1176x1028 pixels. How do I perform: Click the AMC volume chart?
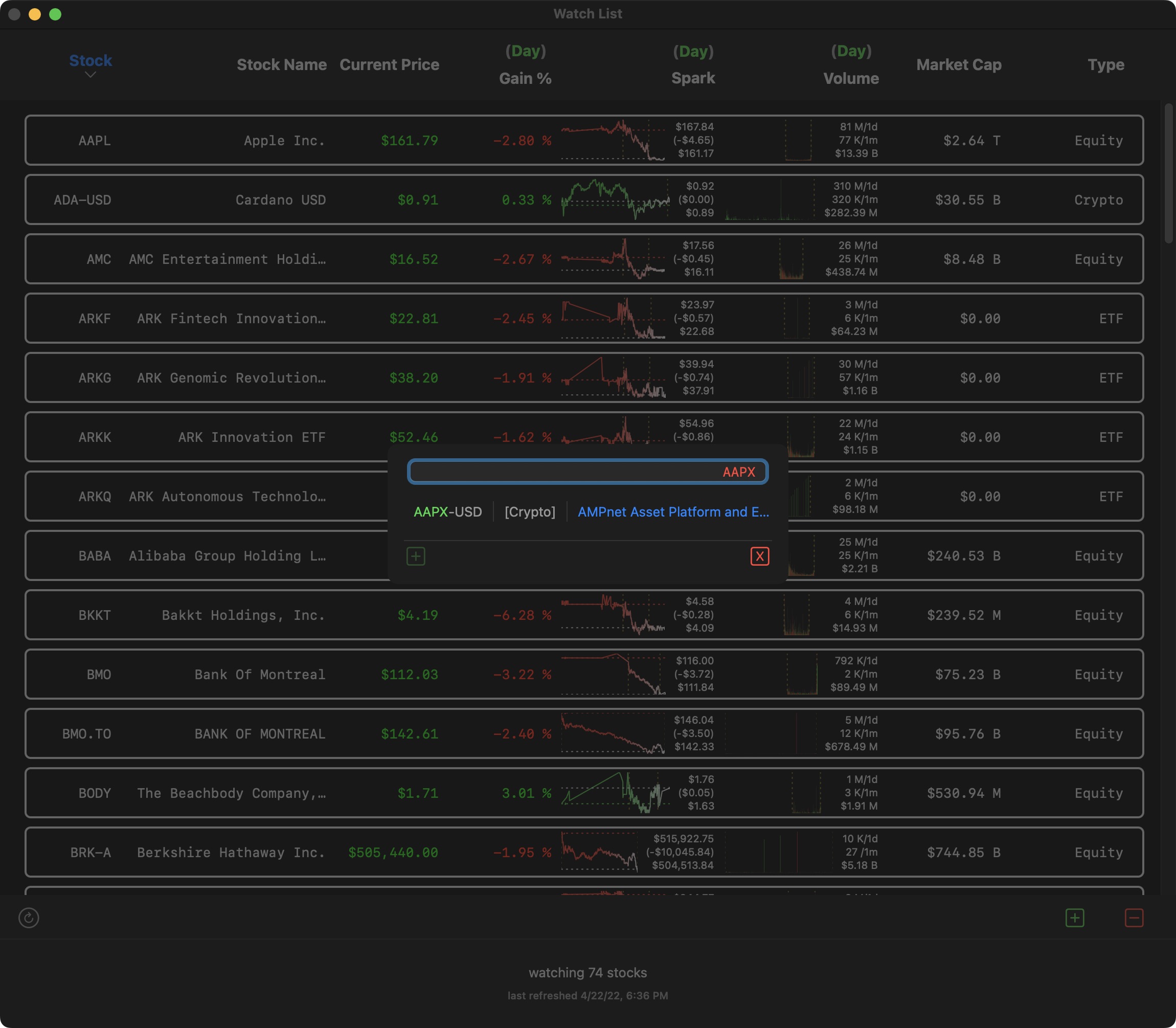pos(791,259)
